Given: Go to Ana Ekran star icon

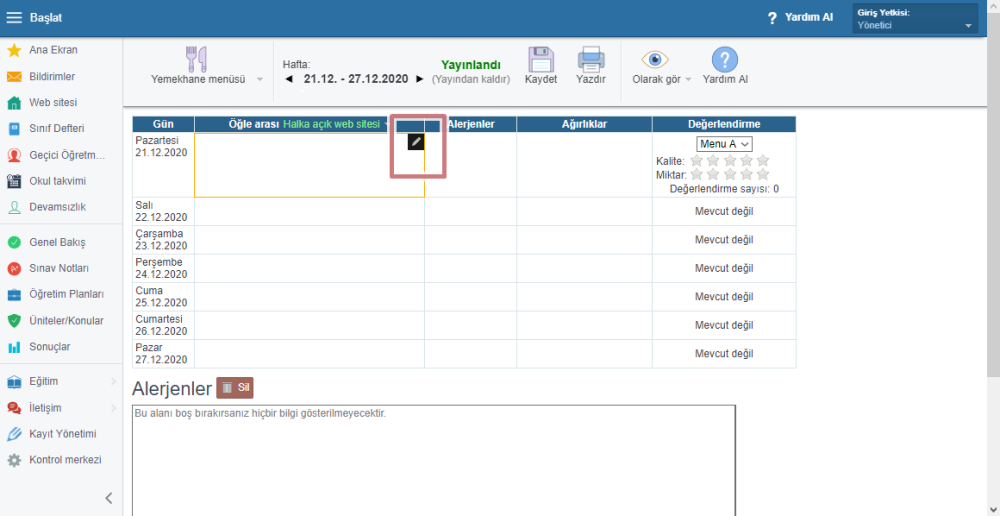Looking at the screenshot, I should (x=14, y=50).
